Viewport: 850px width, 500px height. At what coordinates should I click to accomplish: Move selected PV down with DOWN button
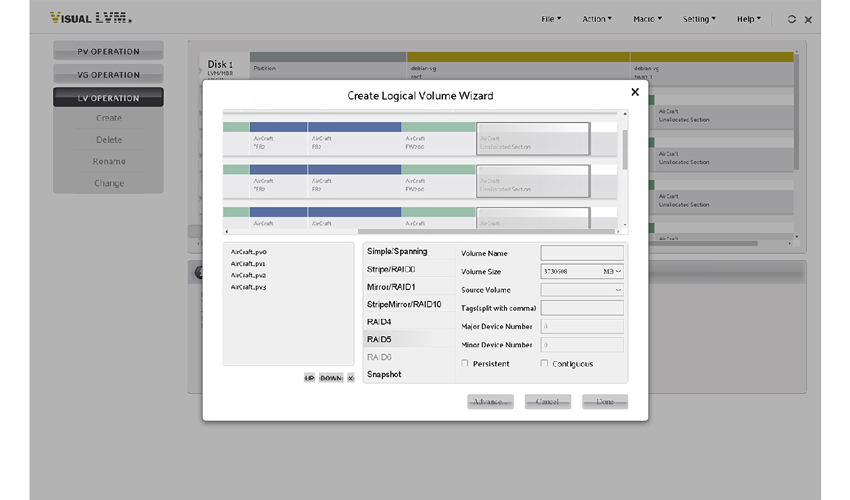(331, 378)
